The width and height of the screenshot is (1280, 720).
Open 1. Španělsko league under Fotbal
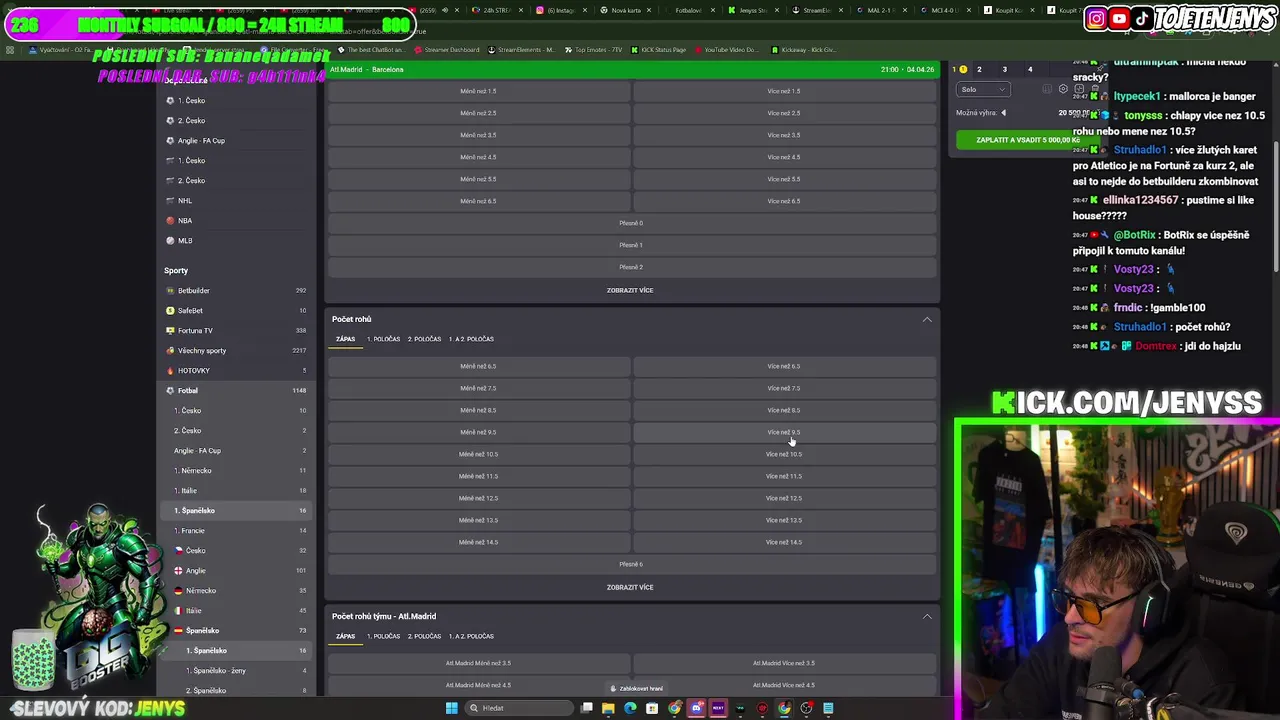[x=236, y=510]
